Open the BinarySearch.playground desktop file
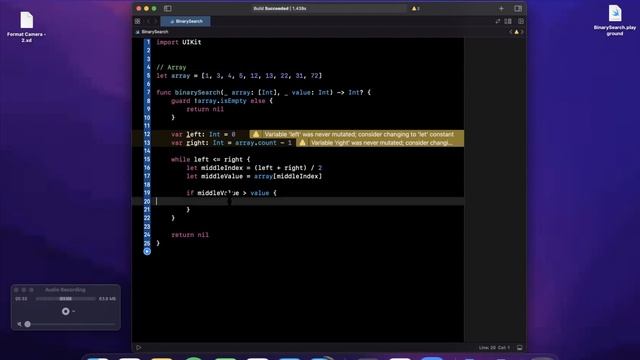The image size is (640, 360). 615,20
